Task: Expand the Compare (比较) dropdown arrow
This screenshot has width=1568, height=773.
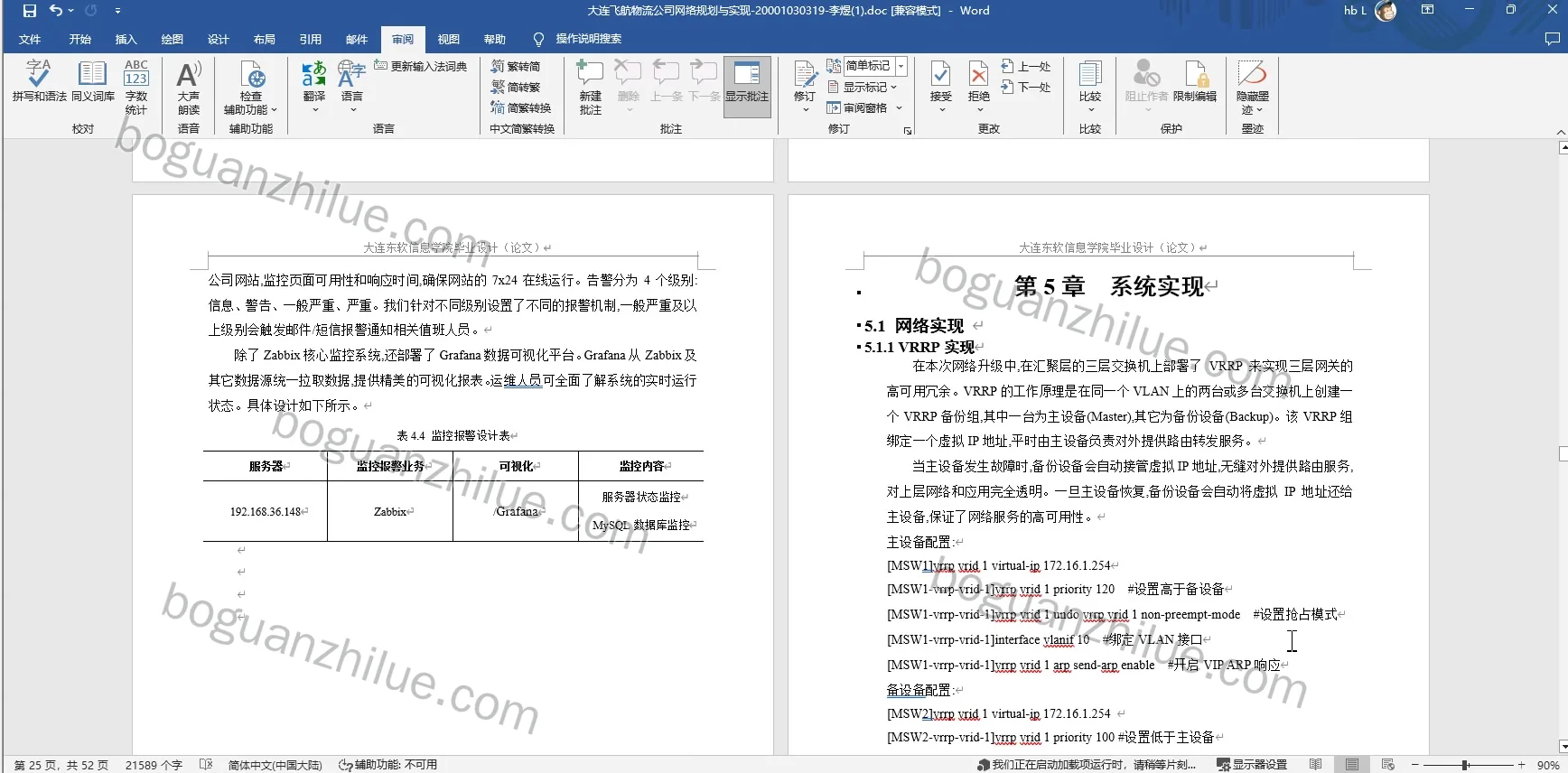Action: 1090,109
